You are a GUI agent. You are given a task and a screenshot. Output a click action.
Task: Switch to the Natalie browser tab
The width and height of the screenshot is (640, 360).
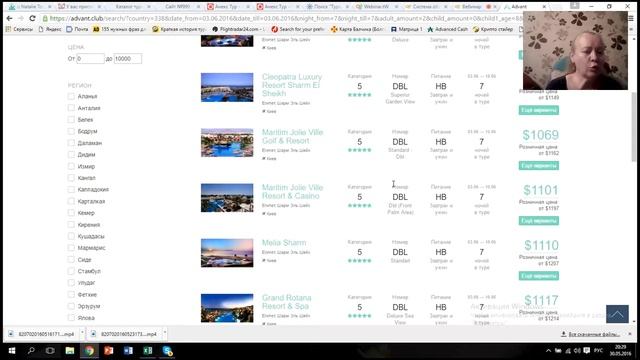pos(30,7)
